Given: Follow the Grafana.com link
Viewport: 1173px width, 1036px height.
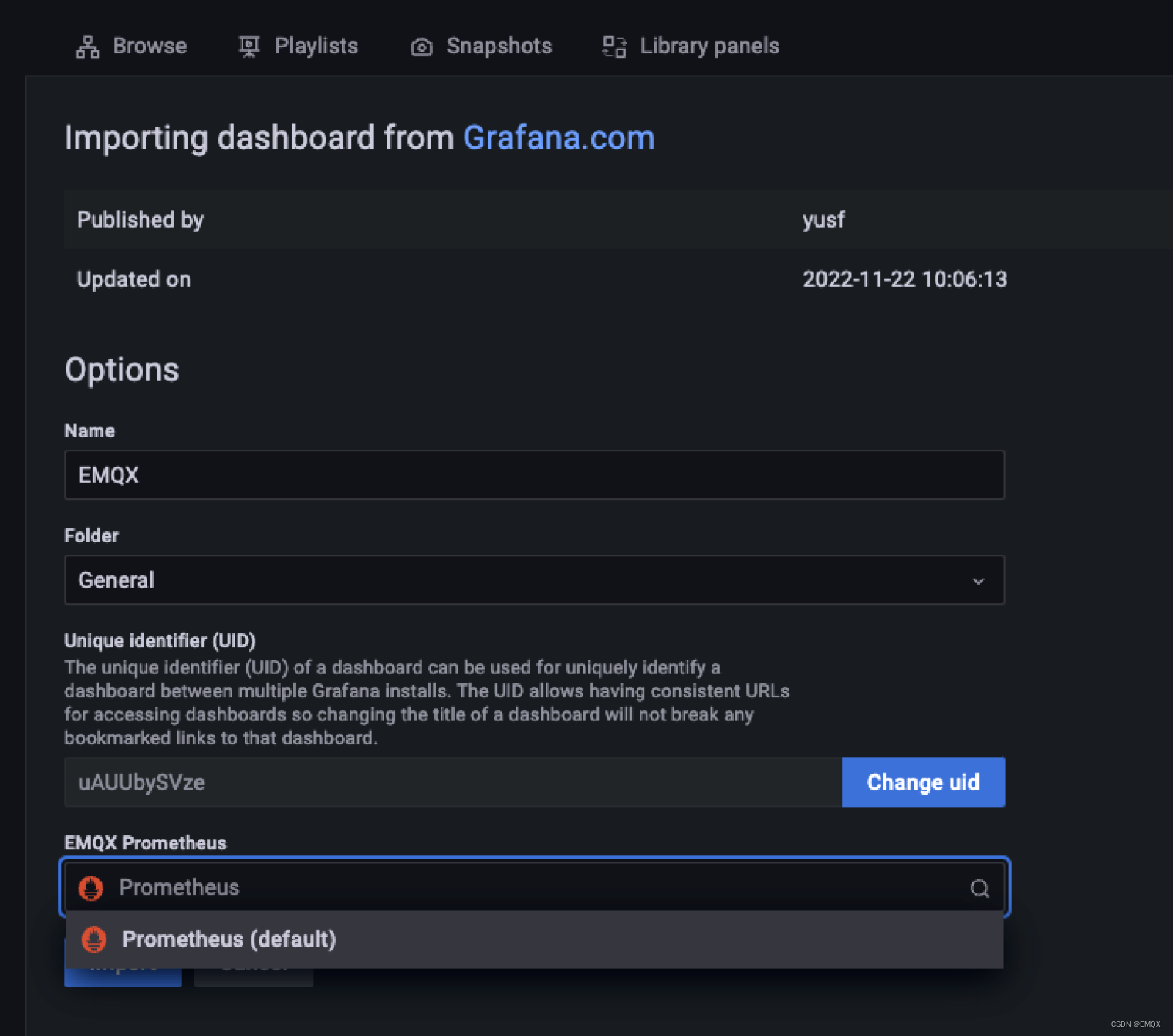Looking at the screenshot, I should (559, 138).
